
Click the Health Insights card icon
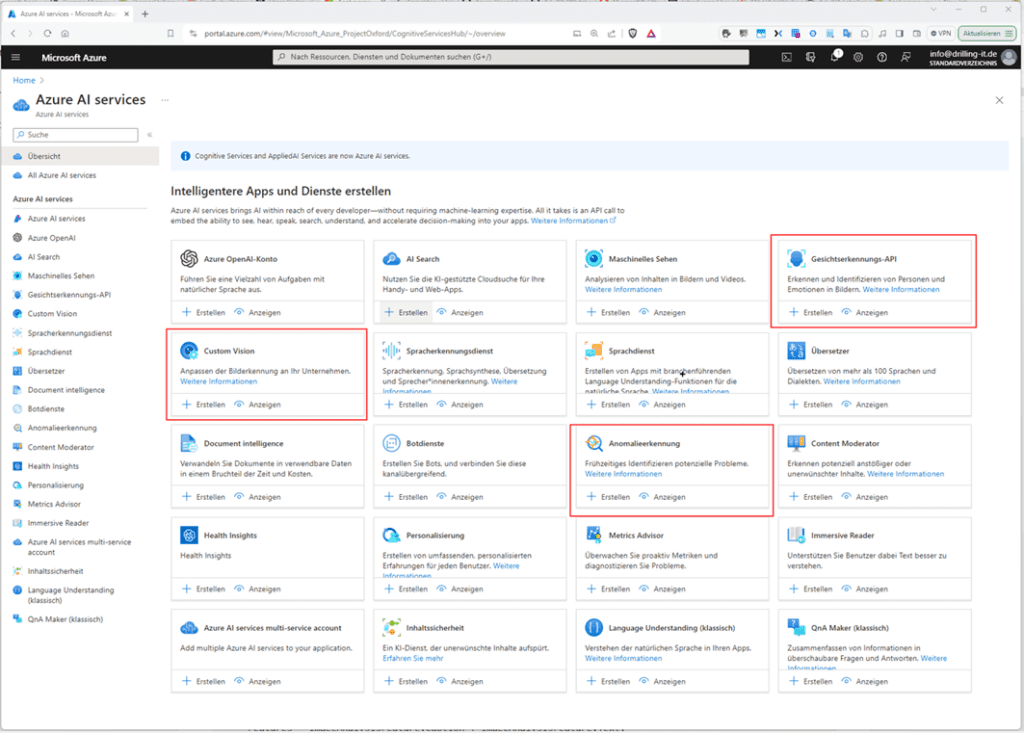pos(189,535)
